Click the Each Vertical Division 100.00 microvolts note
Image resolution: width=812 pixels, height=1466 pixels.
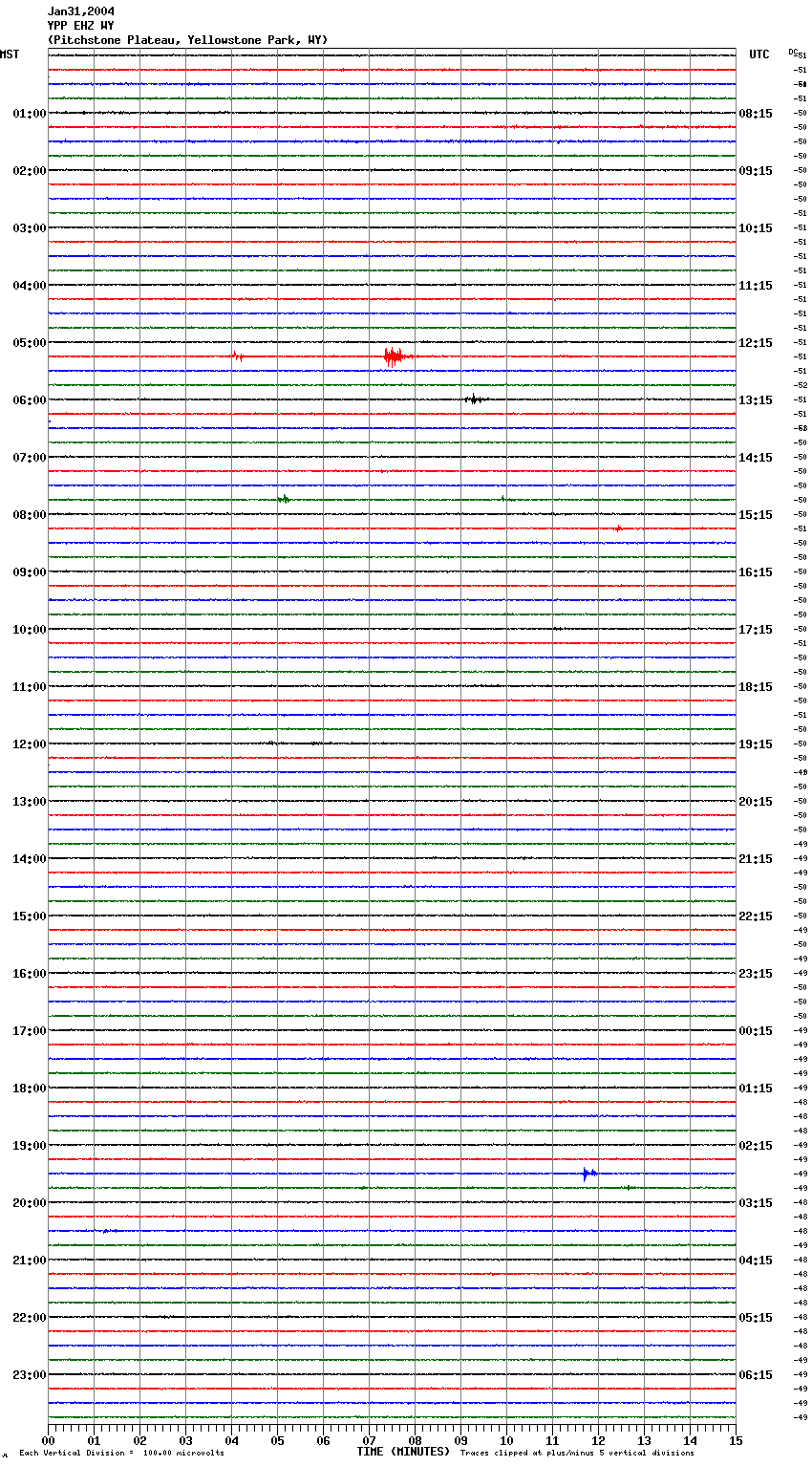[x=121, y=1454]
